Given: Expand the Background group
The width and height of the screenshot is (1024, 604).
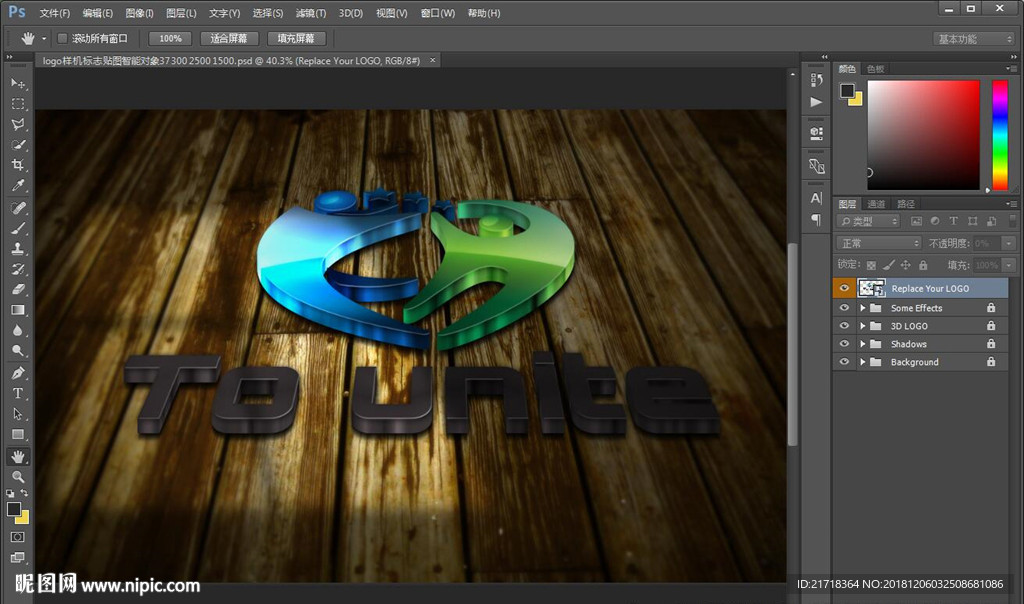Looking at the screenshot, I should coord(863,362).
